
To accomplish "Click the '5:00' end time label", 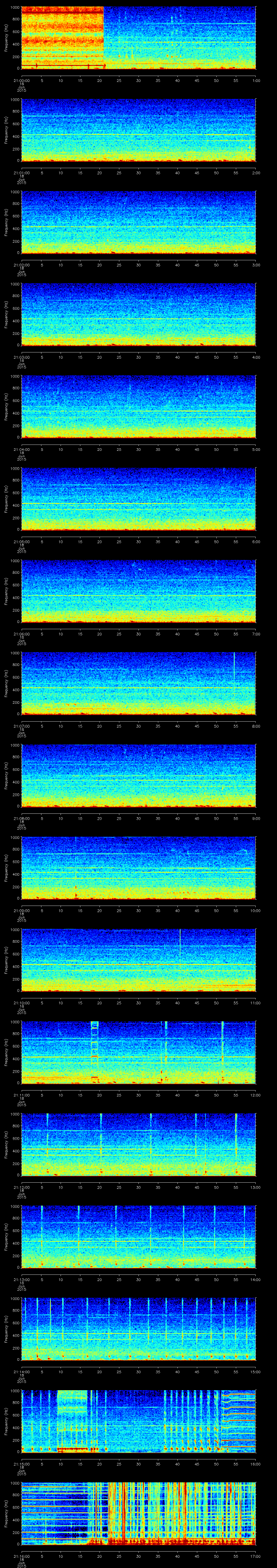I will [256, 449].
